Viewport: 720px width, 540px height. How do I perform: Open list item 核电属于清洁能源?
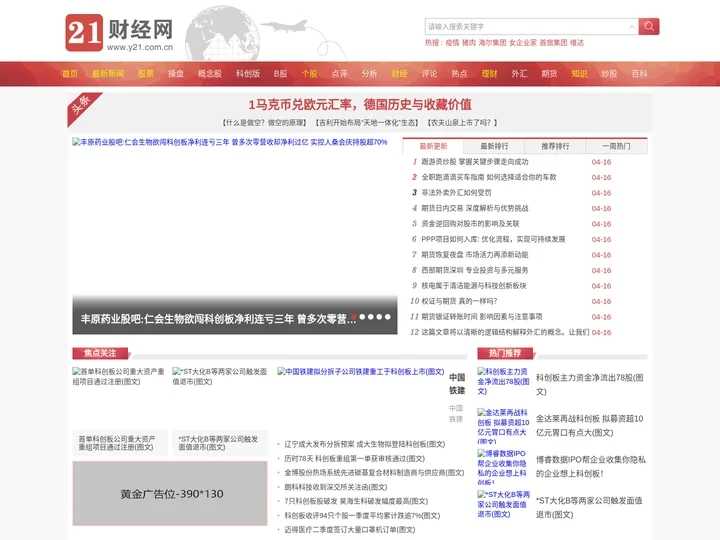point(474,286)
